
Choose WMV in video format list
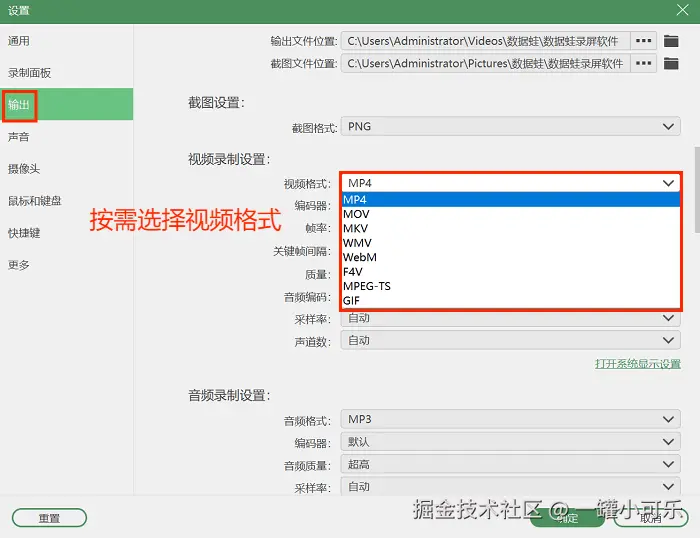[x=510, y=243]
